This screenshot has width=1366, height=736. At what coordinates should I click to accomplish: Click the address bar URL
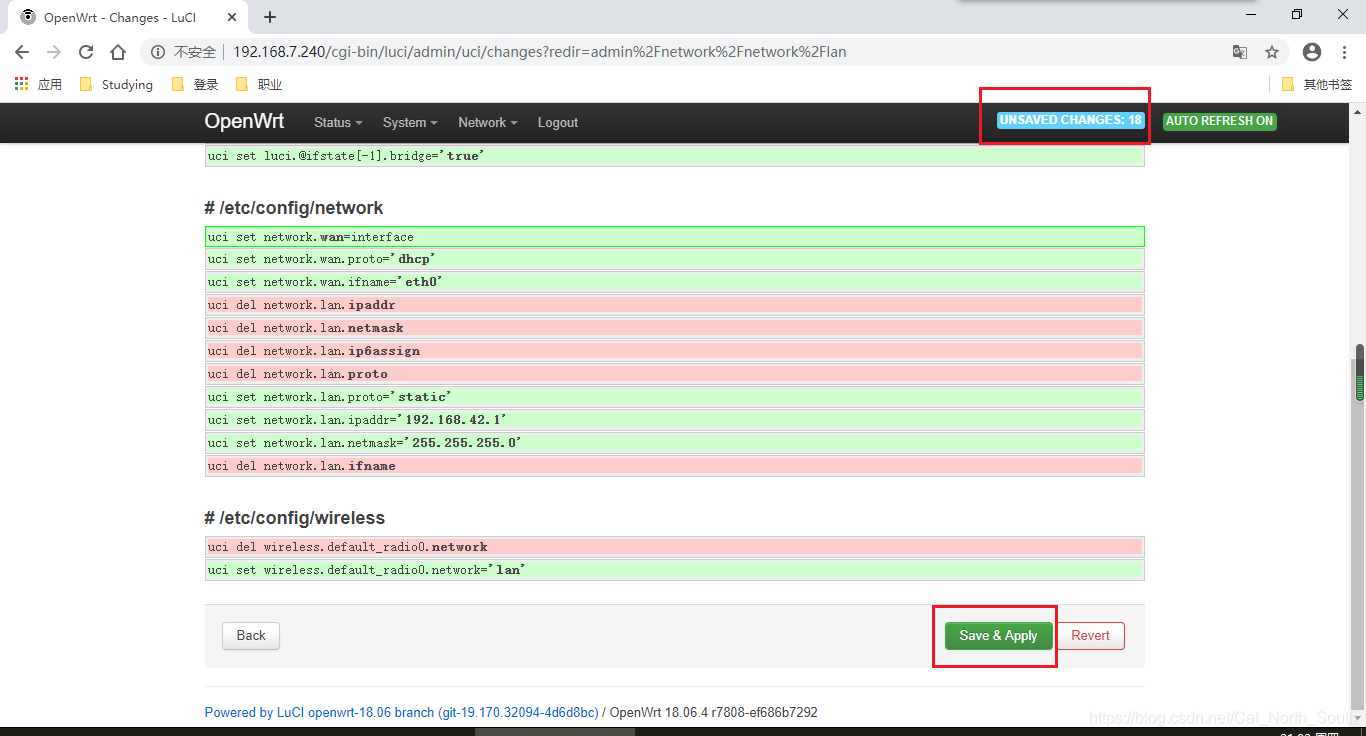click(540, 52)
